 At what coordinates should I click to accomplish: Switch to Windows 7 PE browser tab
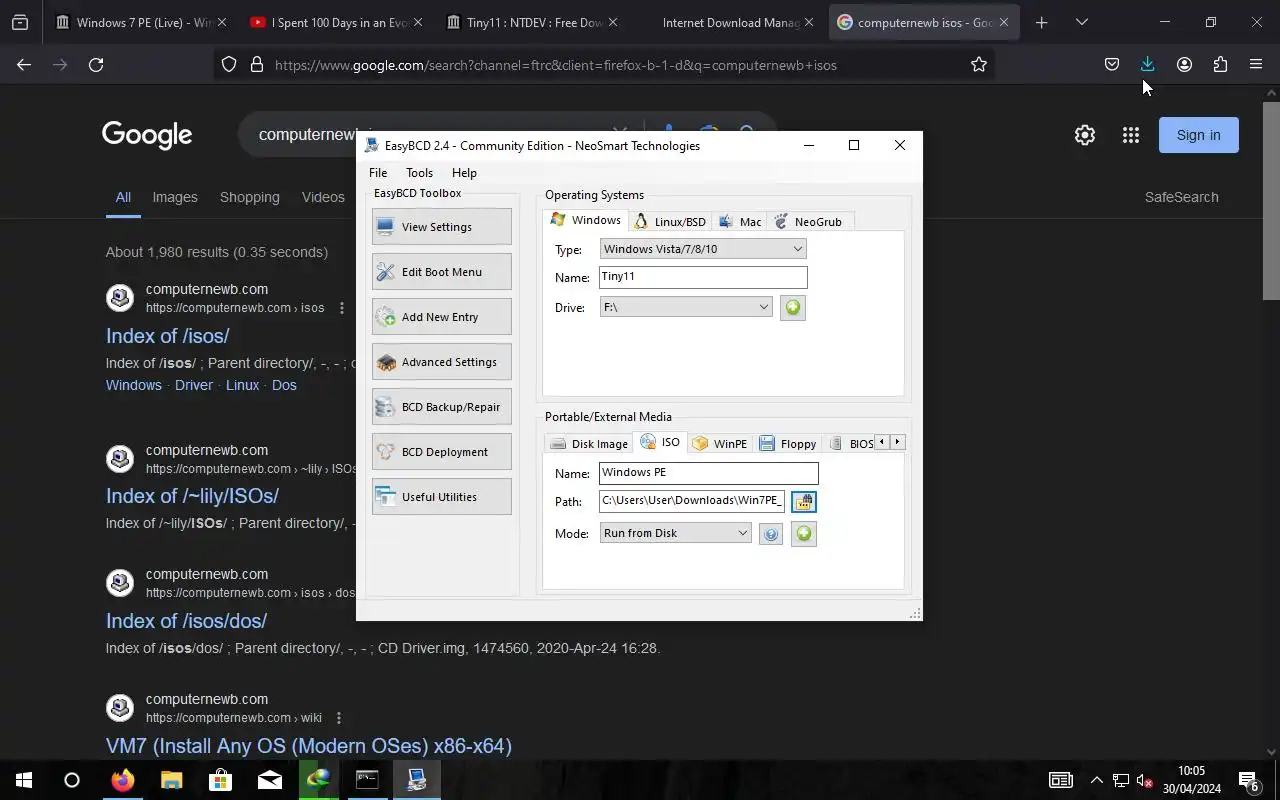(140, 22)
